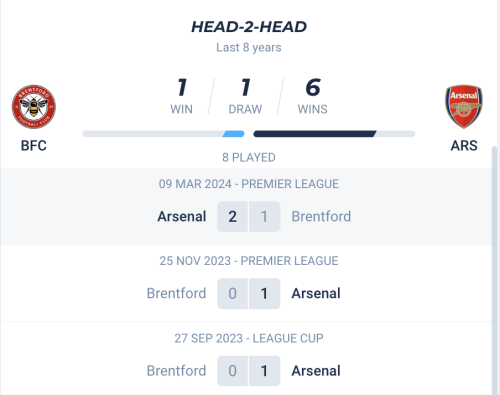Open the 27 Sep 2023 League Cup match
Image resolution: width=500 pixels, height=395 pixels.
[x=247, y=359]
